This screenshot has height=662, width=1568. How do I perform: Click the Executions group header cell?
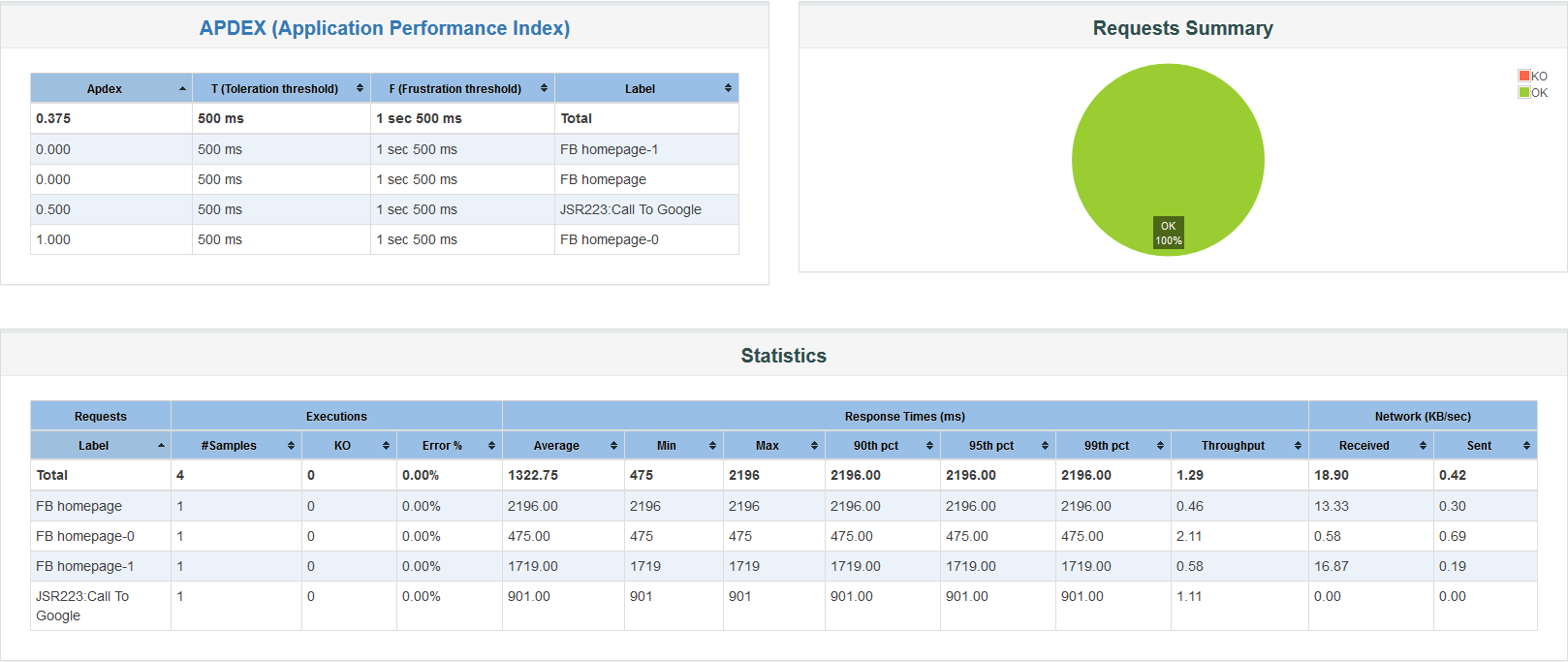pyautogui.click(x=336, y=416)
